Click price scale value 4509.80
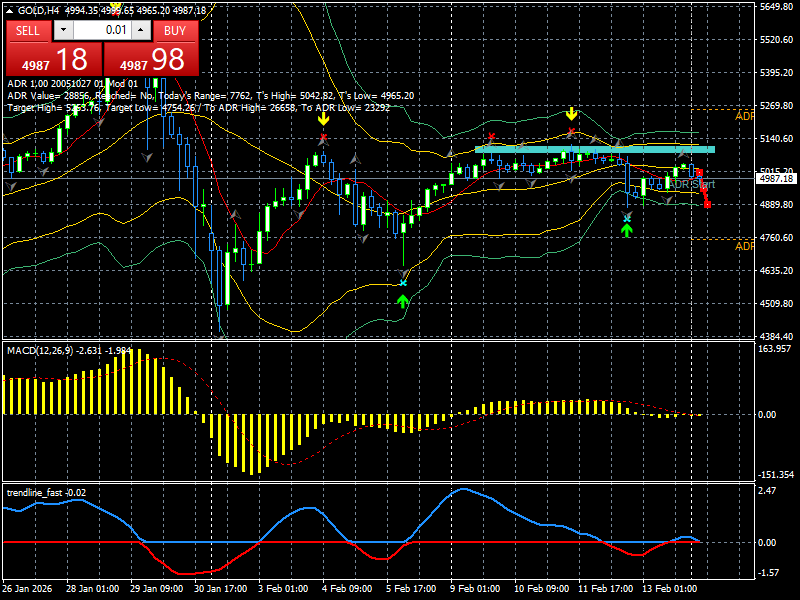800x600 pixels. click(777, 304)
